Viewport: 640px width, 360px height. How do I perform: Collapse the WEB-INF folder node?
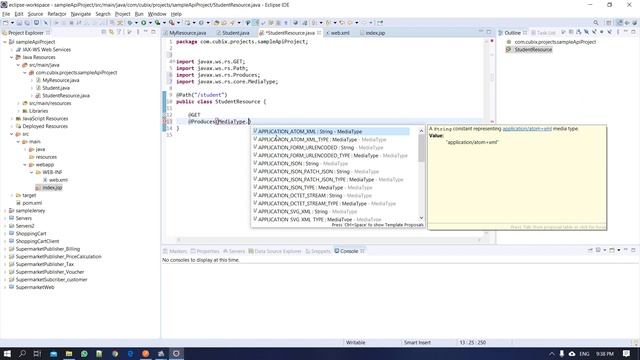[31, 173]
